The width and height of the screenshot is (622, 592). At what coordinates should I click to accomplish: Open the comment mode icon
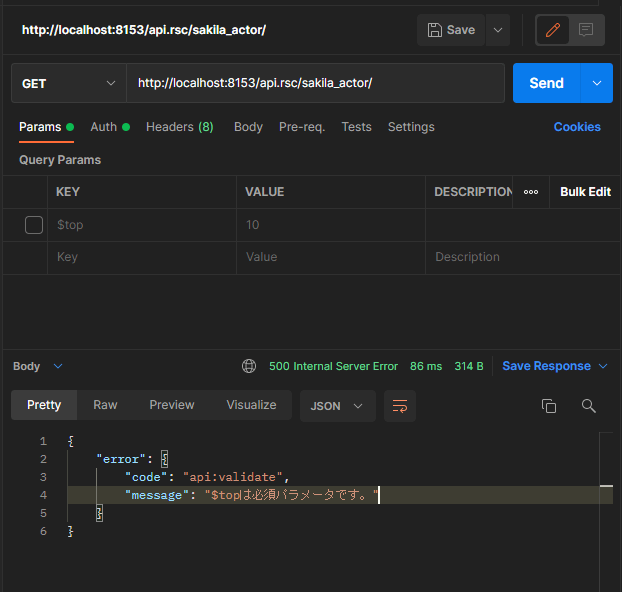[586, 30]
